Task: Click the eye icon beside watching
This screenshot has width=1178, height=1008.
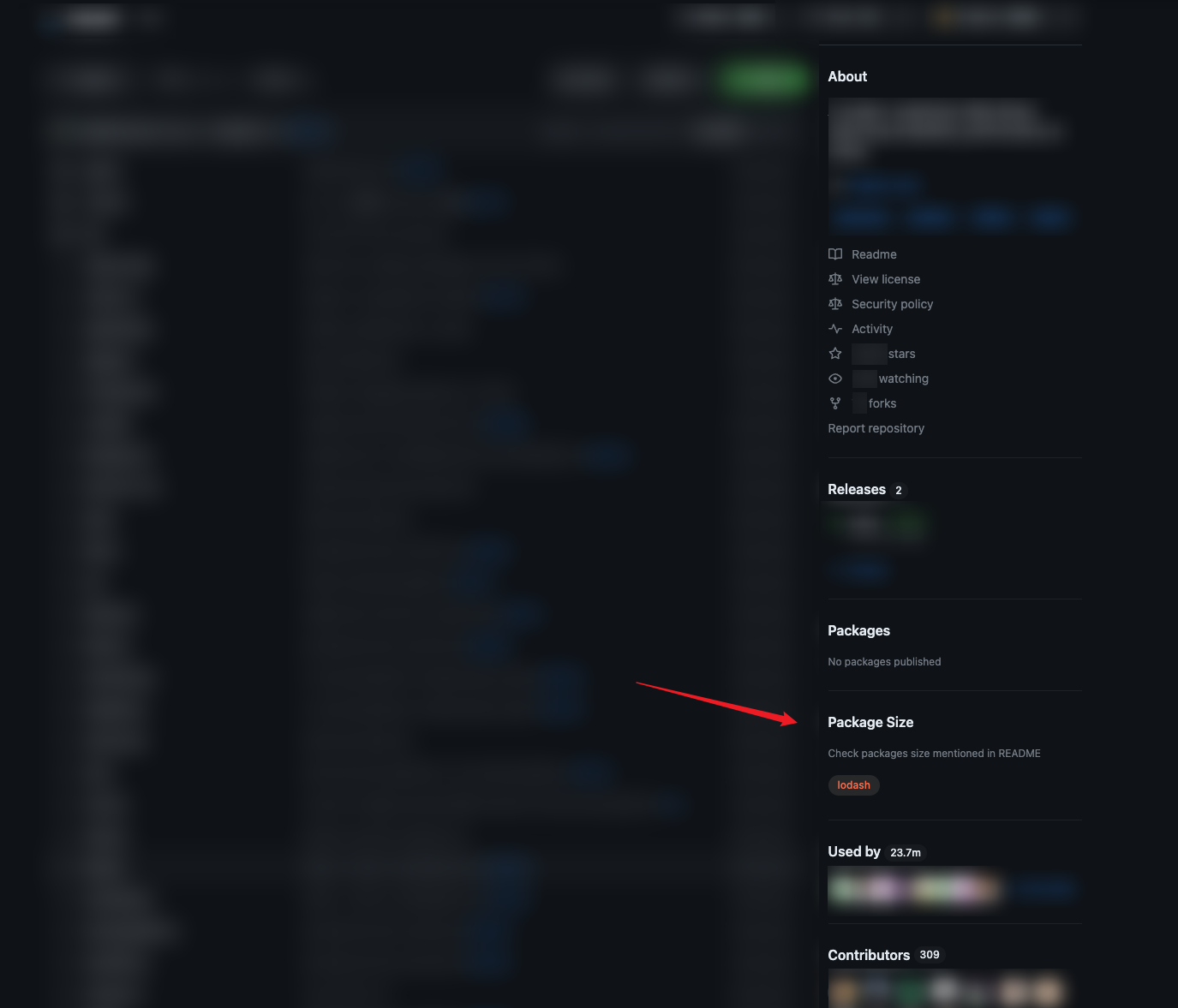Action: pyautogui.click(x=835, y=379)
